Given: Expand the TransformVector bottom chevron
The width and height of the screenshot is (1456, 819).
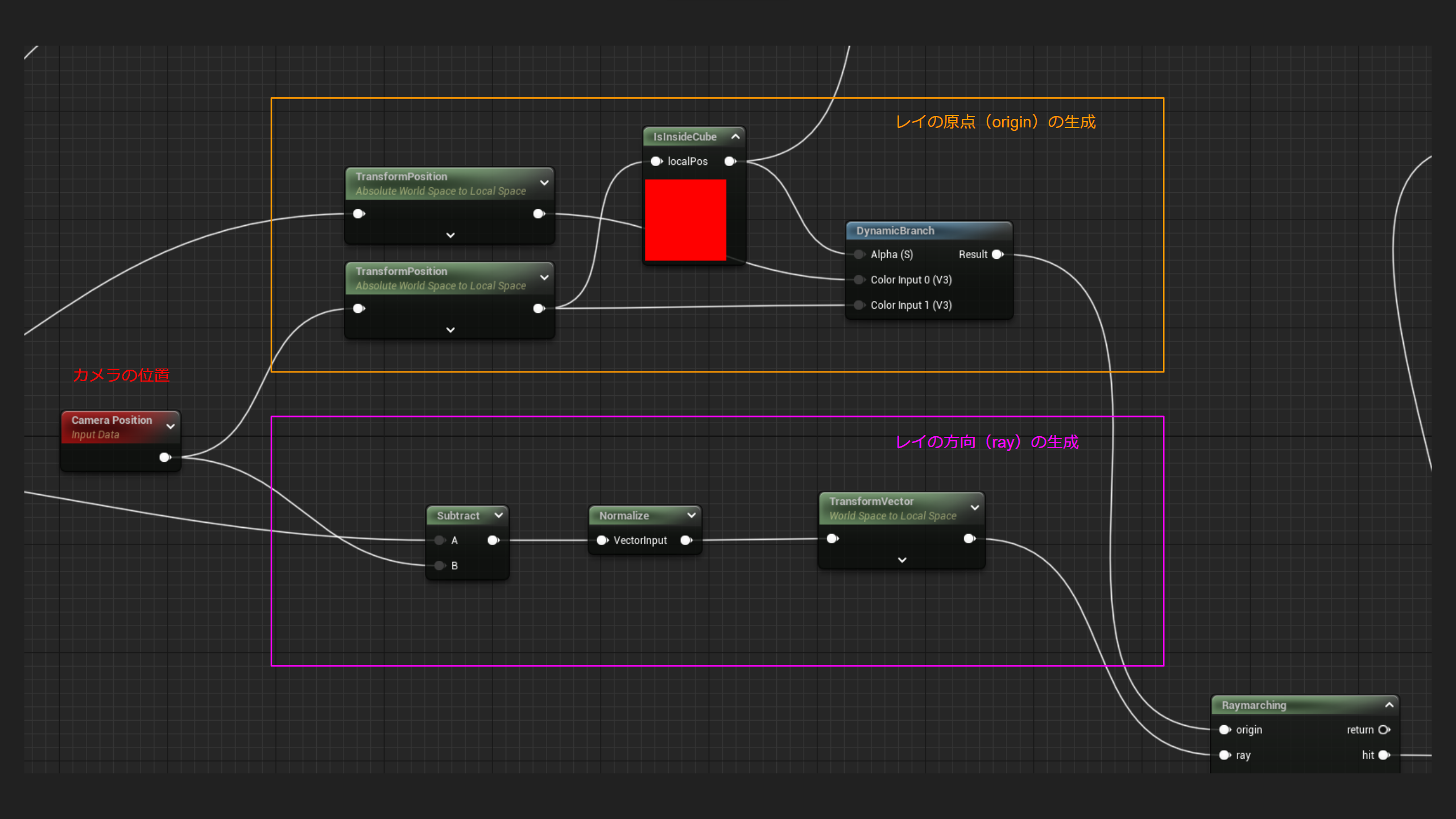Looking at the screenshot, I should pyautogui.click(x=902, y=560).
